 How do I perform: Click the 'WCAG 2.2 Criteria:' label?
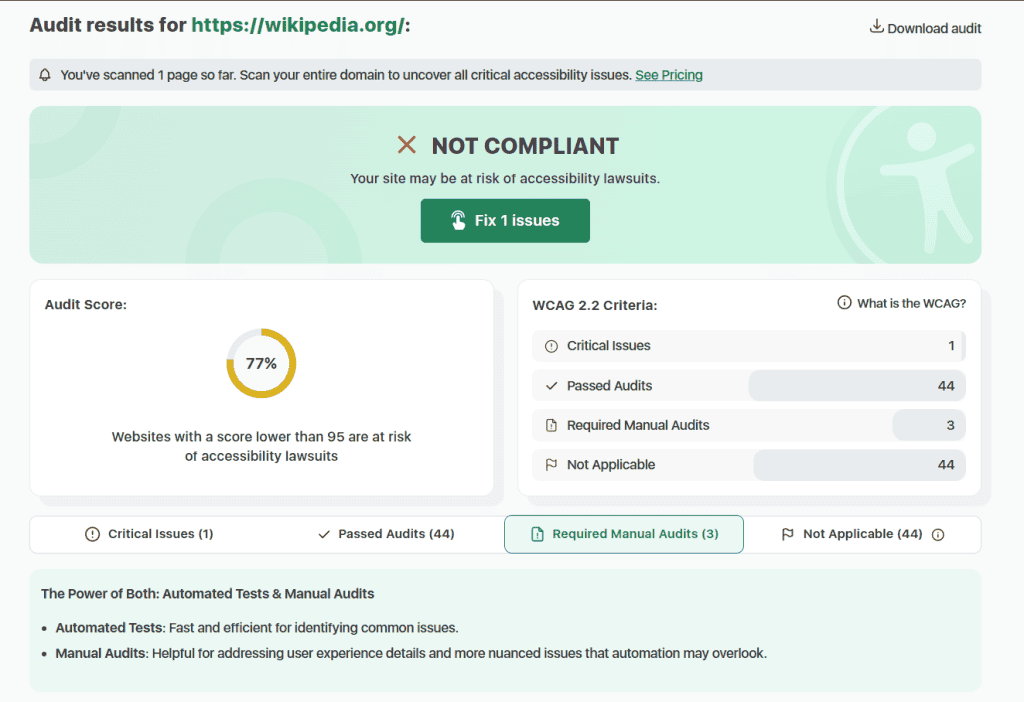pyautogui.click(x=595, y=305)
